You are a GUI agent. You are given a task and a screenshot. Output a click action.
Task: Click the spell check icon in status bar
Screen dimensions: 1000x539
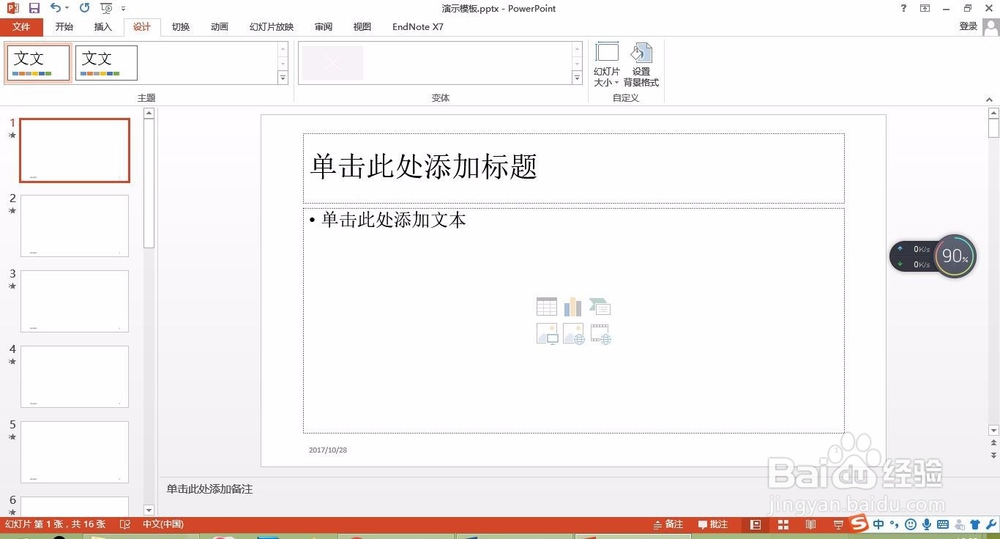point(125,524)
